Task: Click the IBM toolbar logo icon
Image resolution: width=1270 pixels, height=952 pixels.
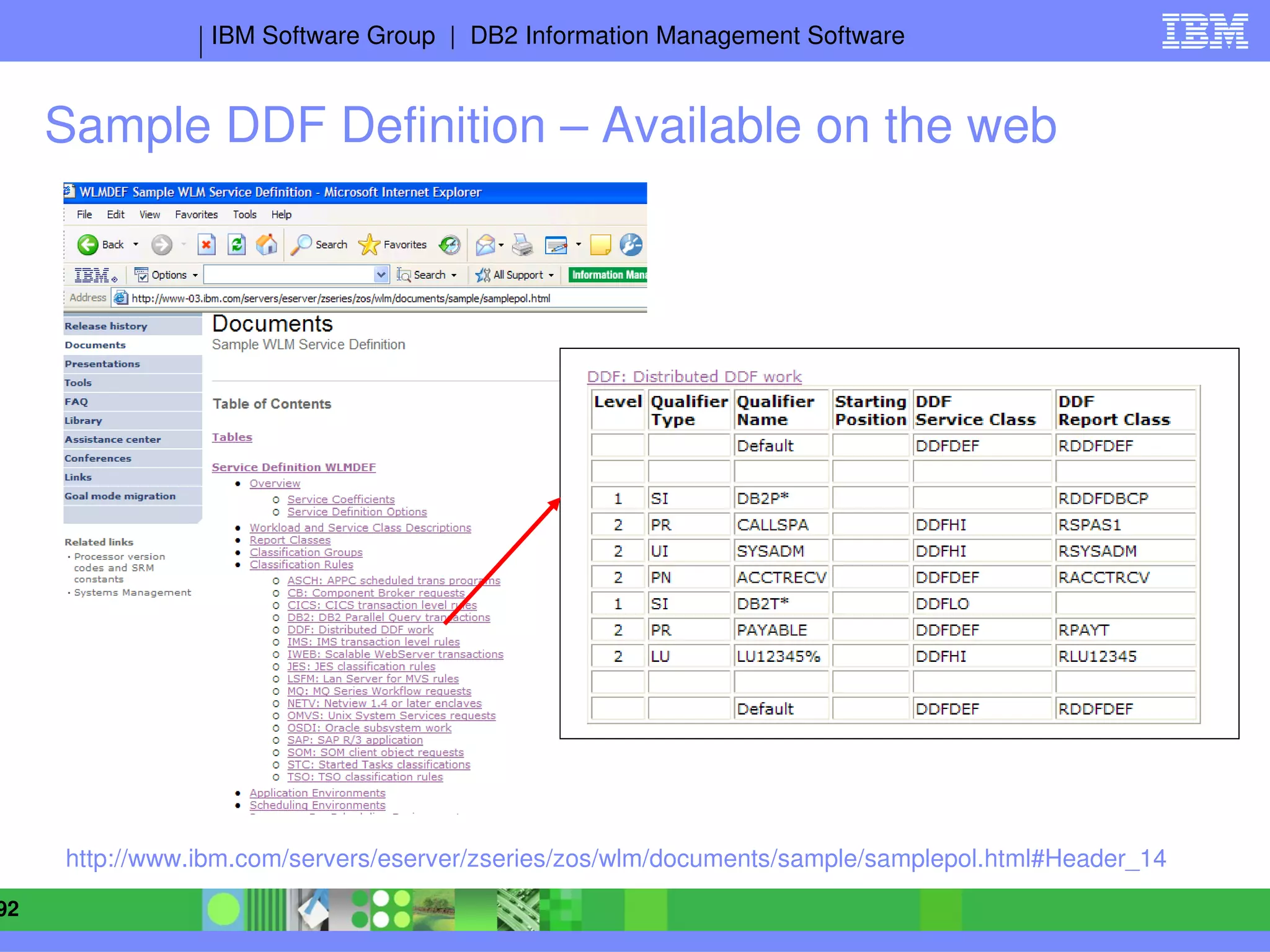Action: tap(95, 275)
